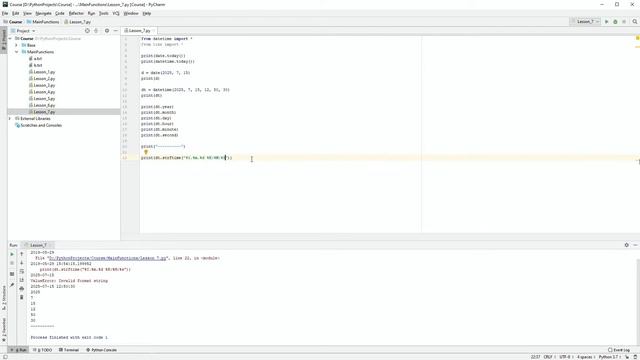
Task: Click the stop icon in the top toolbar
Action: pos(624,22)
